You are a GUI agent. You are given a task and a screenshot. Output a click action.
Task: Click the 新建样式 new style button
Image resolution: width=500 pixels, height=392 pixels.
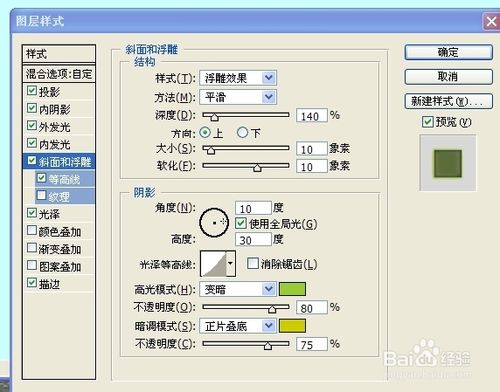pyautogui.click(x=448, y=101)
